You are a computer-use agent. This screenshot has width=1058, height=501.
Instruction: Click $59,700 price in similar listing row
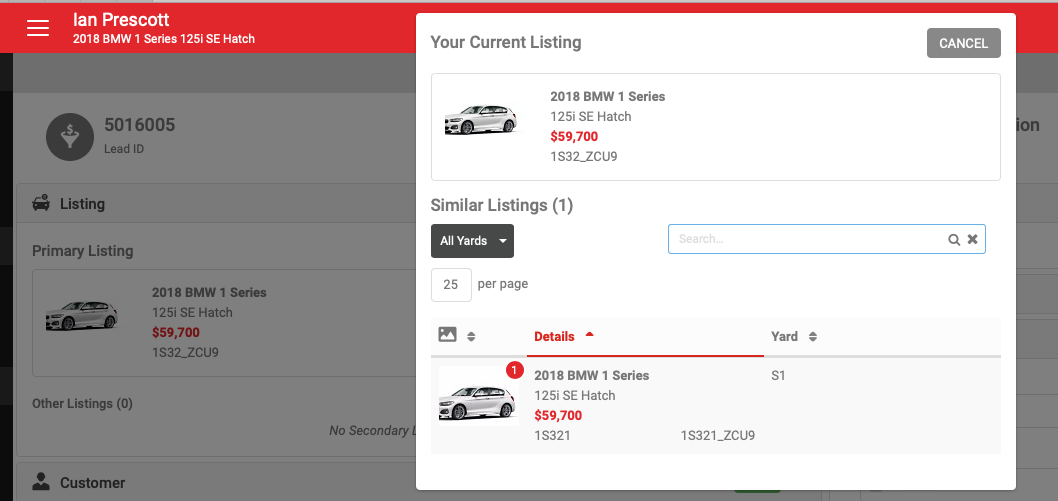tap(558, 415)
